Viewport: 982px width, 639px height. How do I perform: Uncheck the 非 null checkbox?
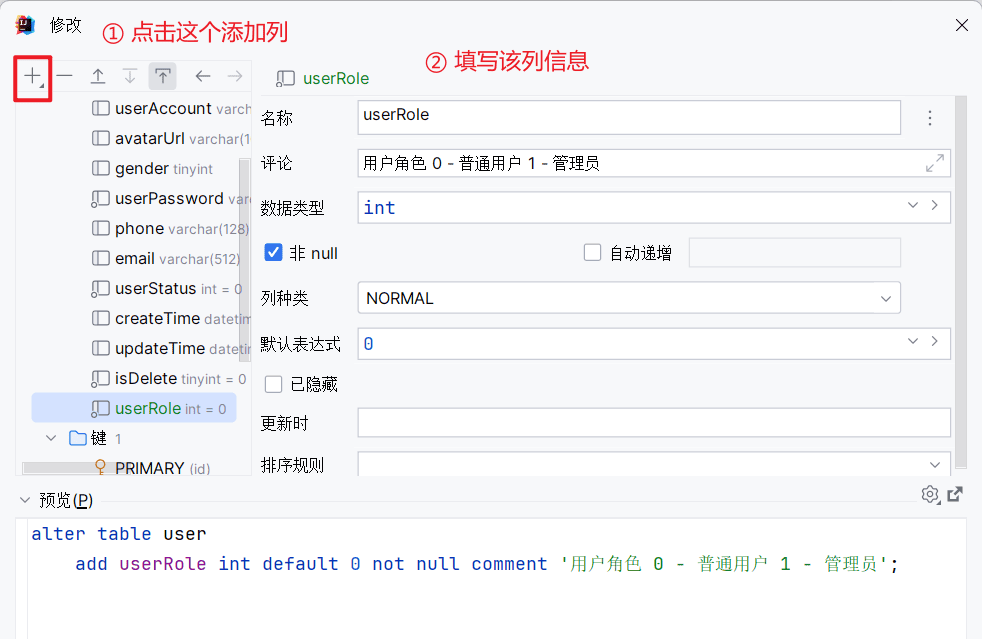(x=273, y=252)
